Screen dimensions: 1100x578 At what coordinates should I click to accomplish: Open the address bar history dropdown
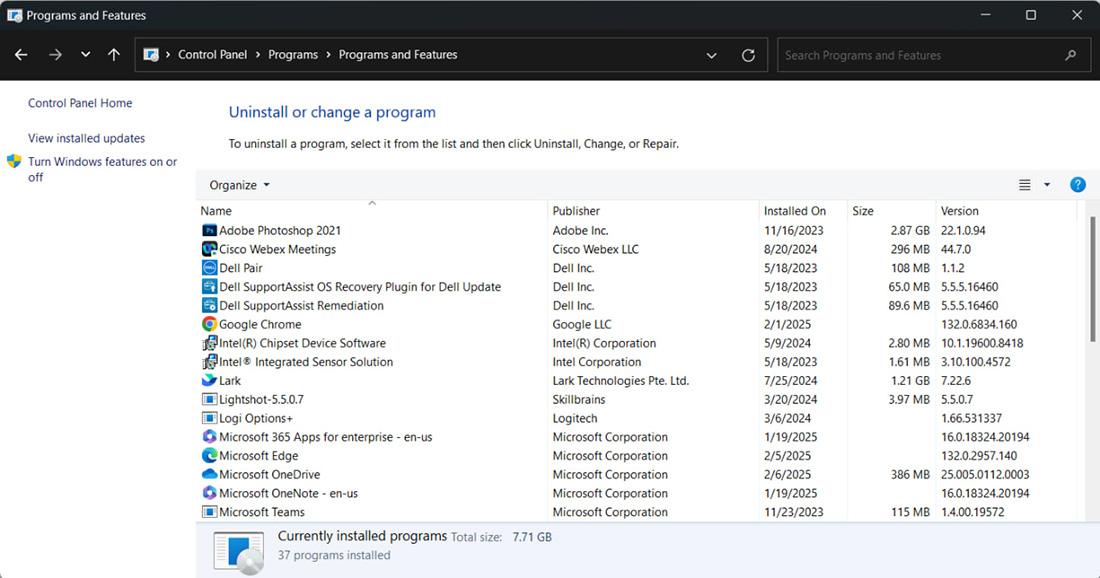coord(711,56)
